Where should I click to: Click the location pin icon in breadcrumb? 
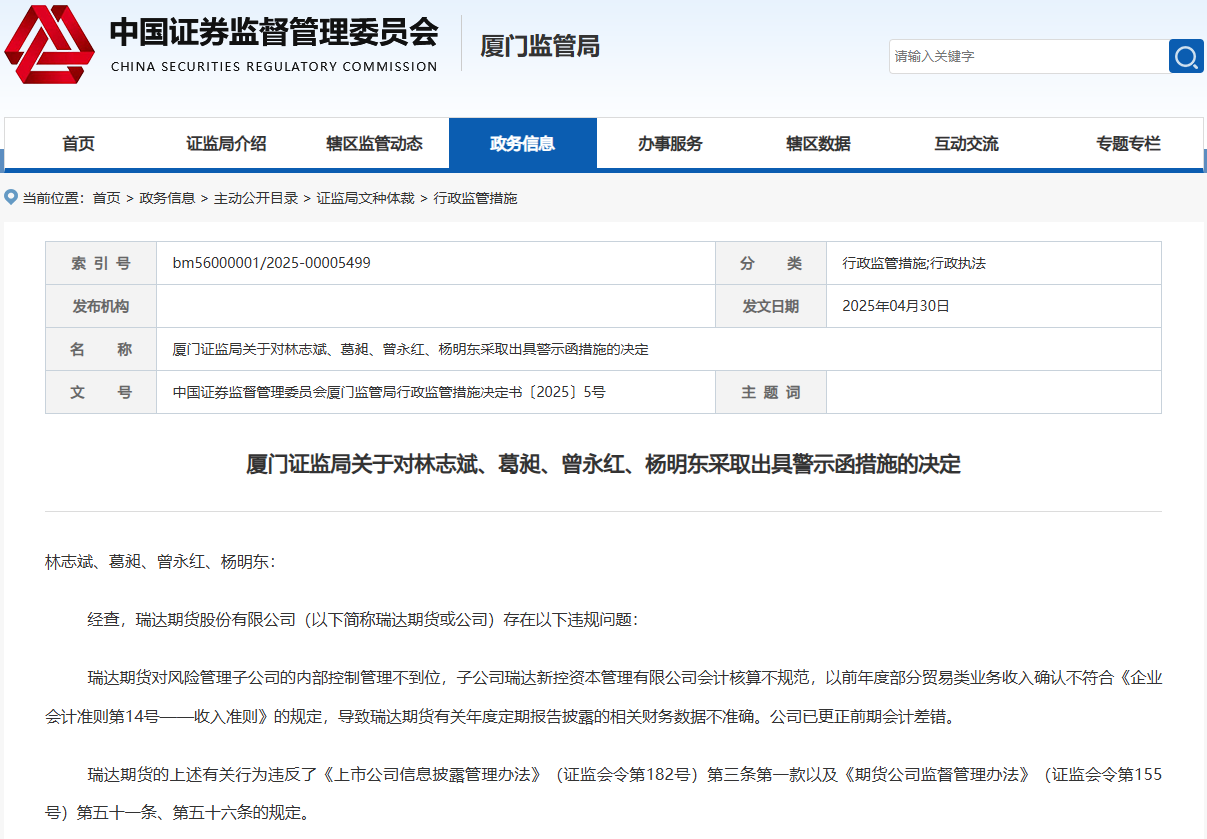tap(11, 198)
